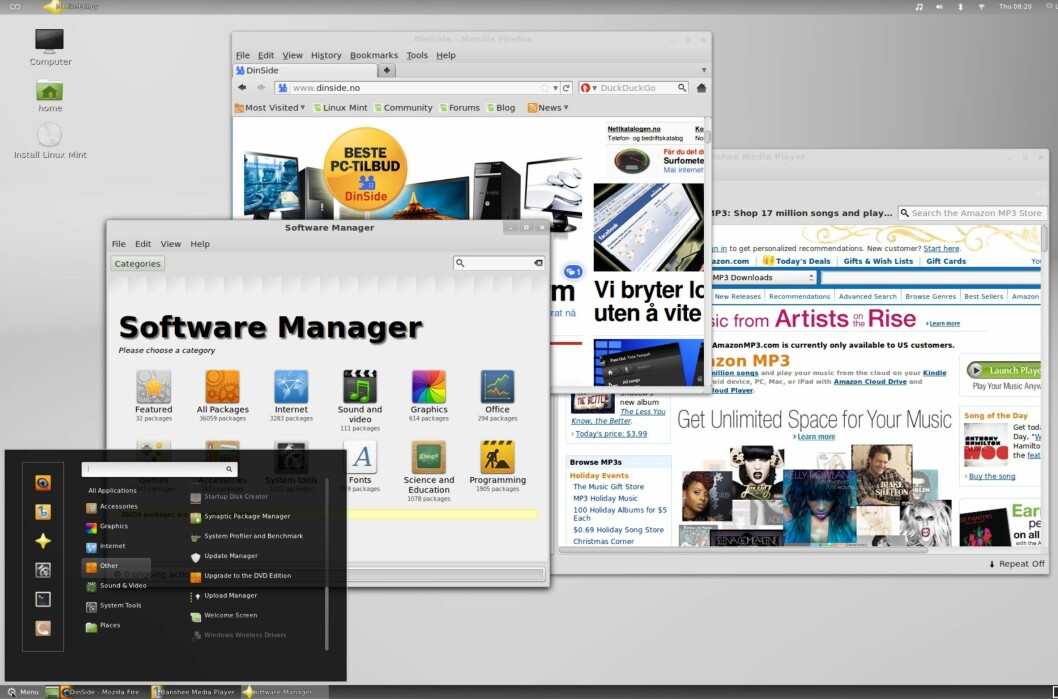This screenshot has height=699, width=1058.
Task: Click the Gift Cards link in Banshee
Action: pyautogui.click(x=945, y=261)
